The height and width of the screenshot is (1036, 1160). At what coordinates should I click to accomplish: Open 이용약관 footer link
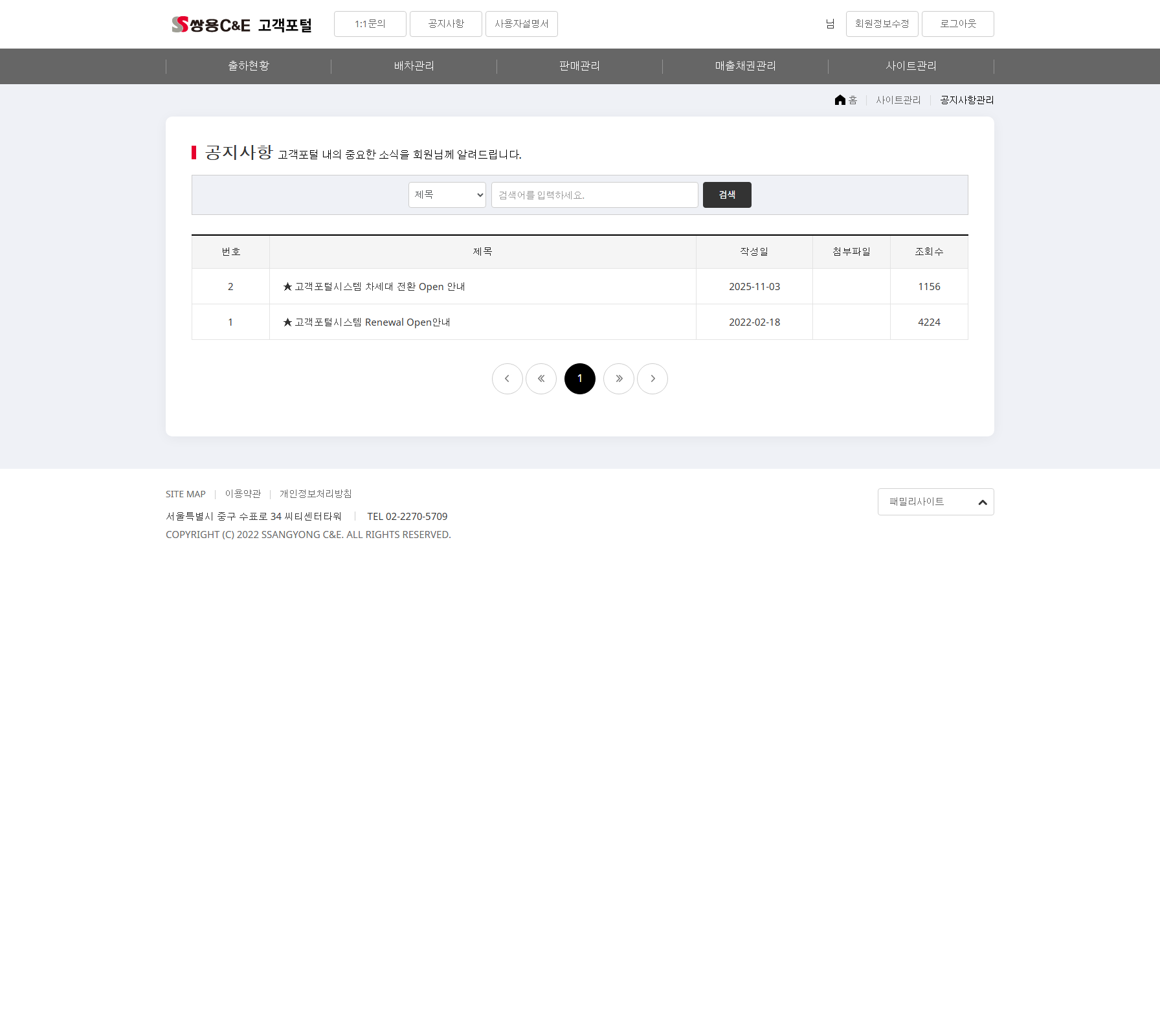coord(243,494)
